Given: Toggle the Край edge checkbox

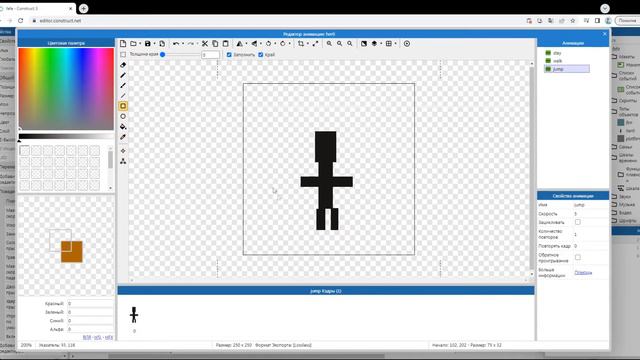Looking at the screenshot, I should pyautogui.click(x=260, y=54).
